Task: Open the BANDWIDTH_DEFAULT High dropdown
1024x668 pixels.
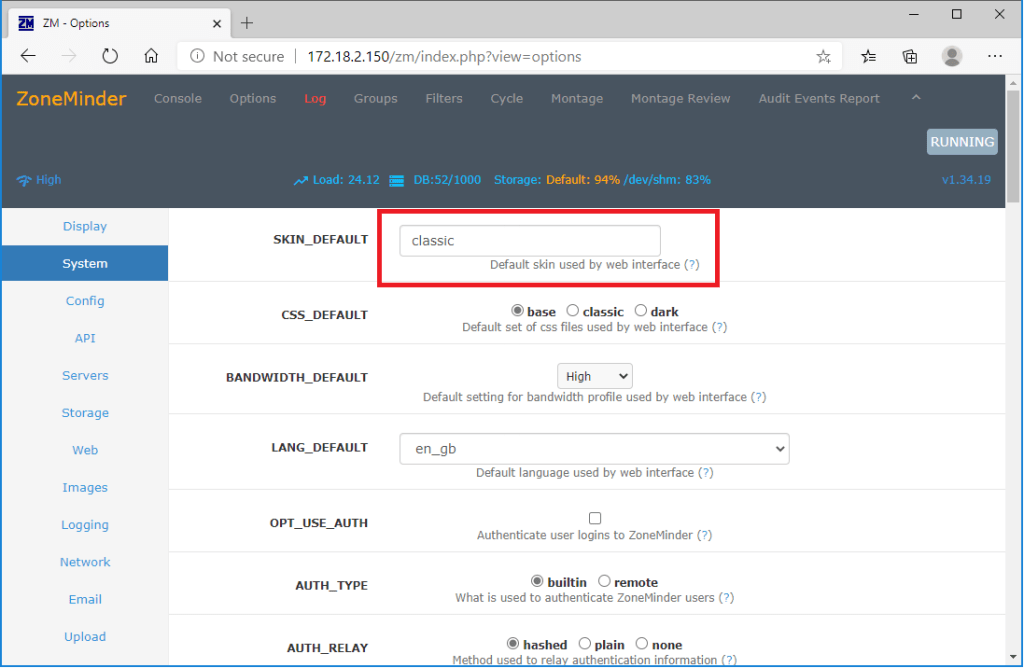Action: pos(595,376)
